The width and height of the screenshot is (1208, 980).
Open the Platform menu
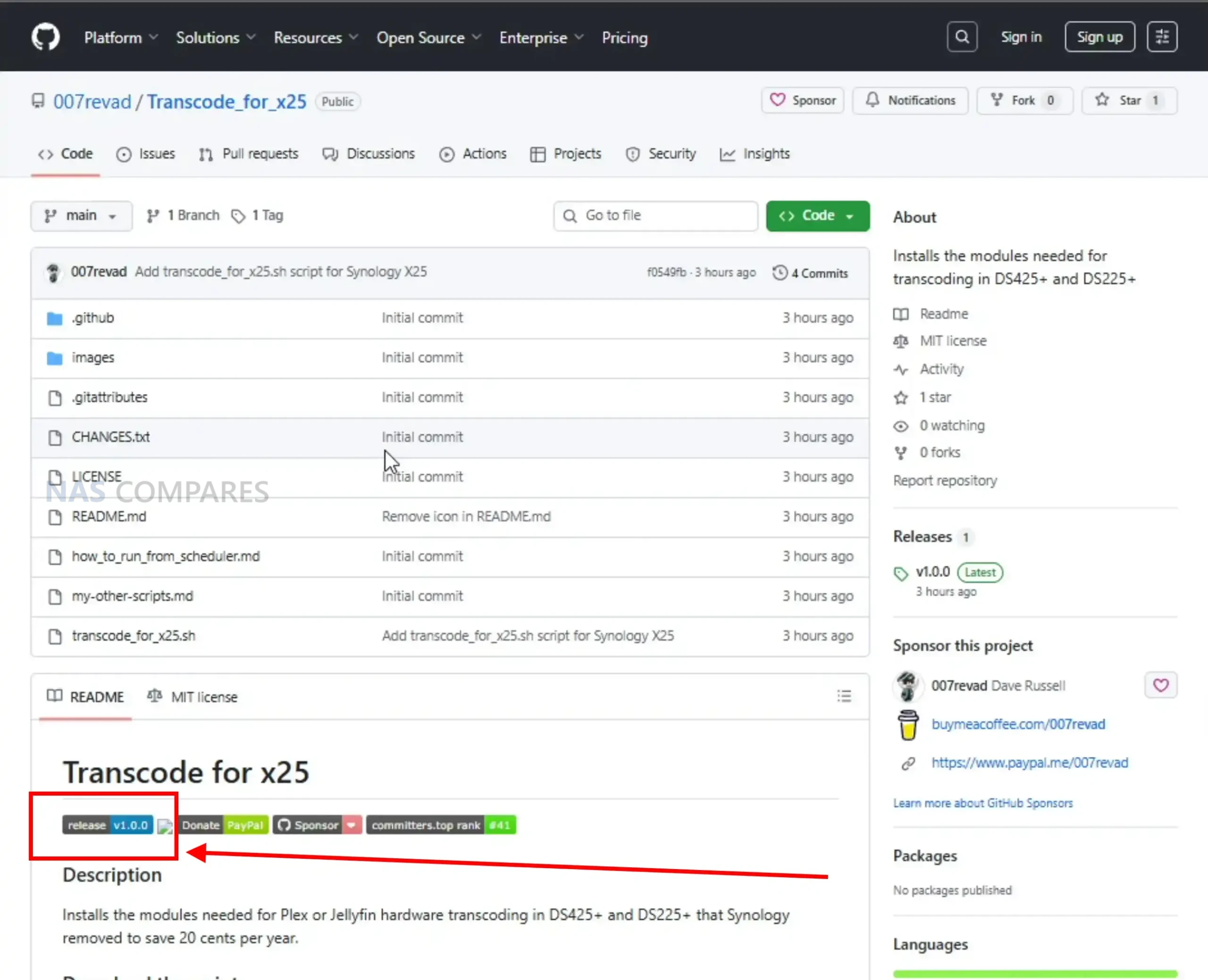point(121,38)
